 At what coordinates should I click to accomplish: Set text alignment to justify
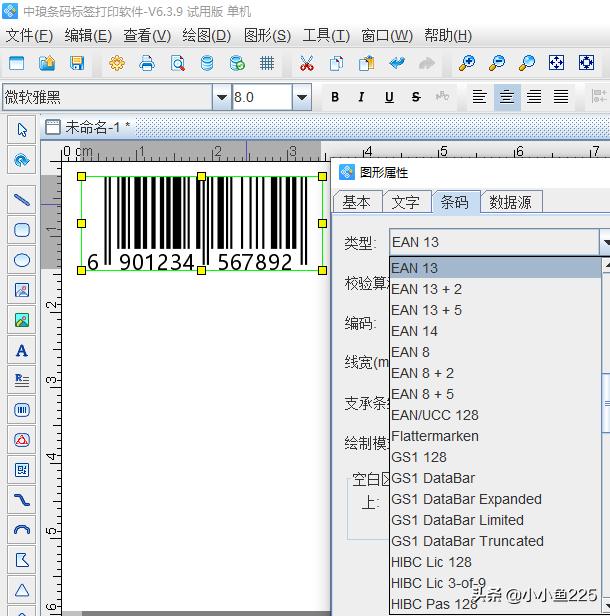point(561,97)
